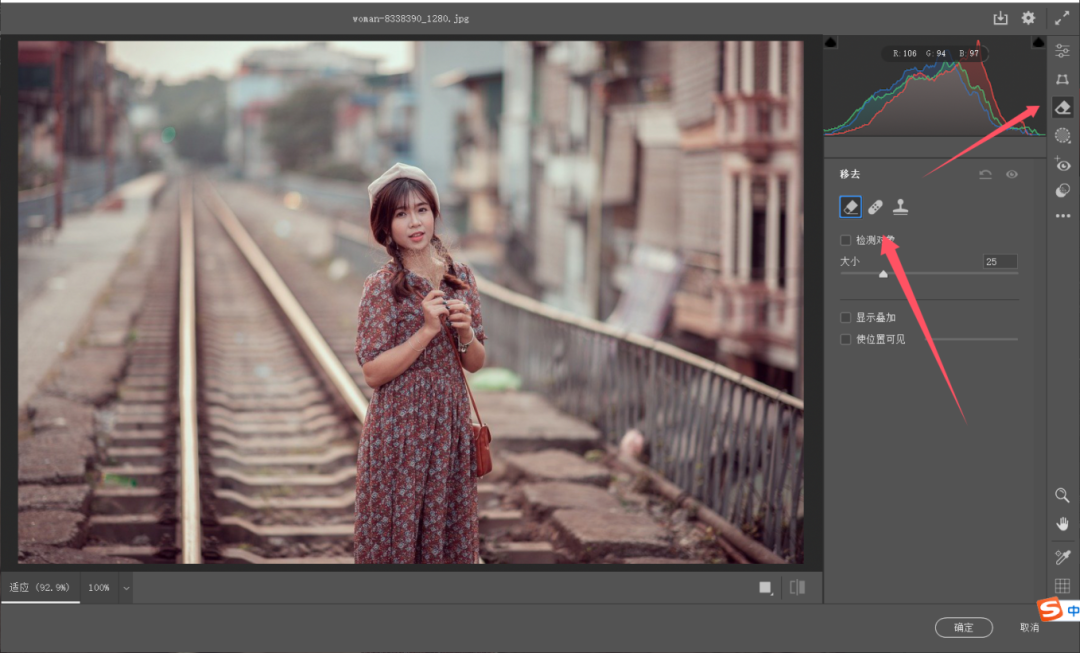Viewport: 1080px width, 653px height.
Task: Enable the 显示叠加 checkbox
Action: [x=845, y=317]
